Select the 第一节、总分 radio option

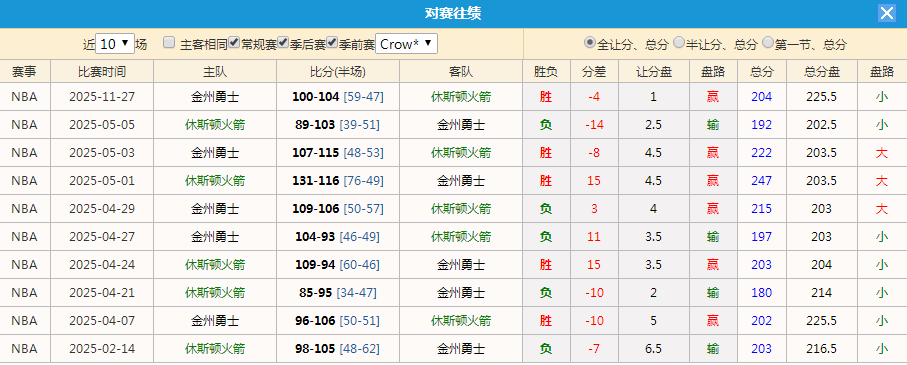tap(768, 42)
